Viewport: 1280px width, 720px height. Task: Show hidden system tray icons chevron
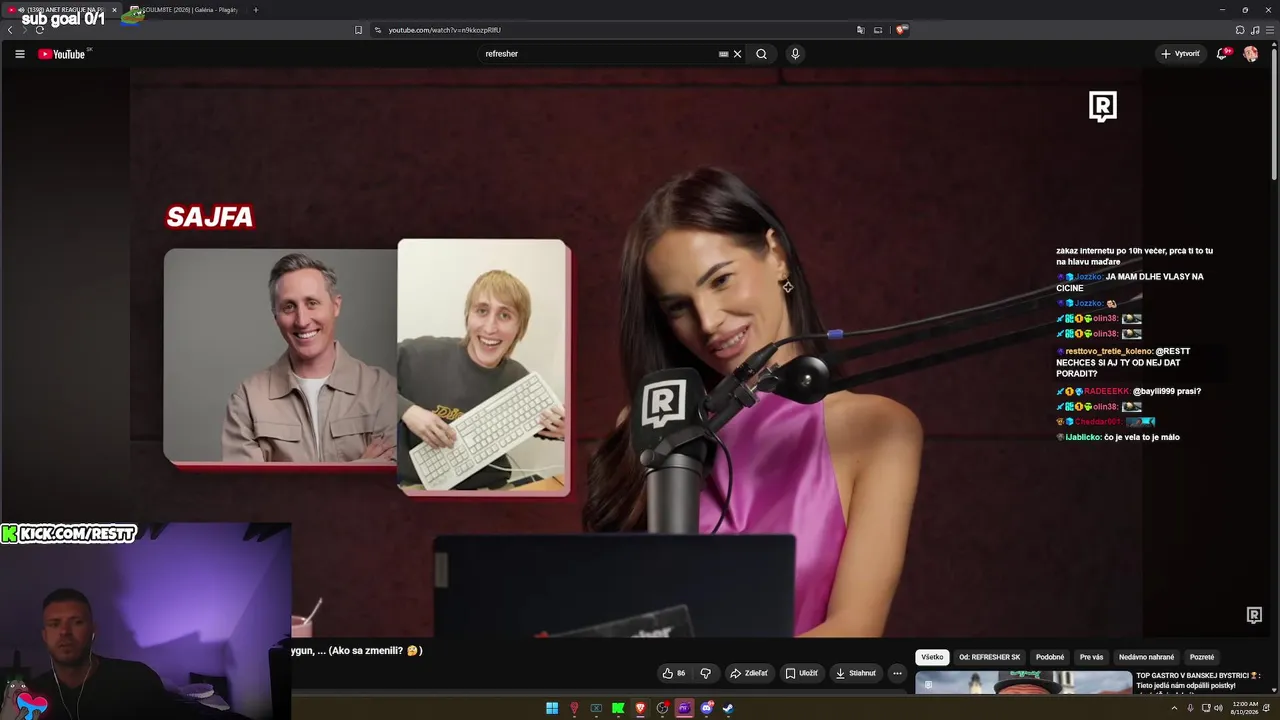click(x=1174, y=709)
